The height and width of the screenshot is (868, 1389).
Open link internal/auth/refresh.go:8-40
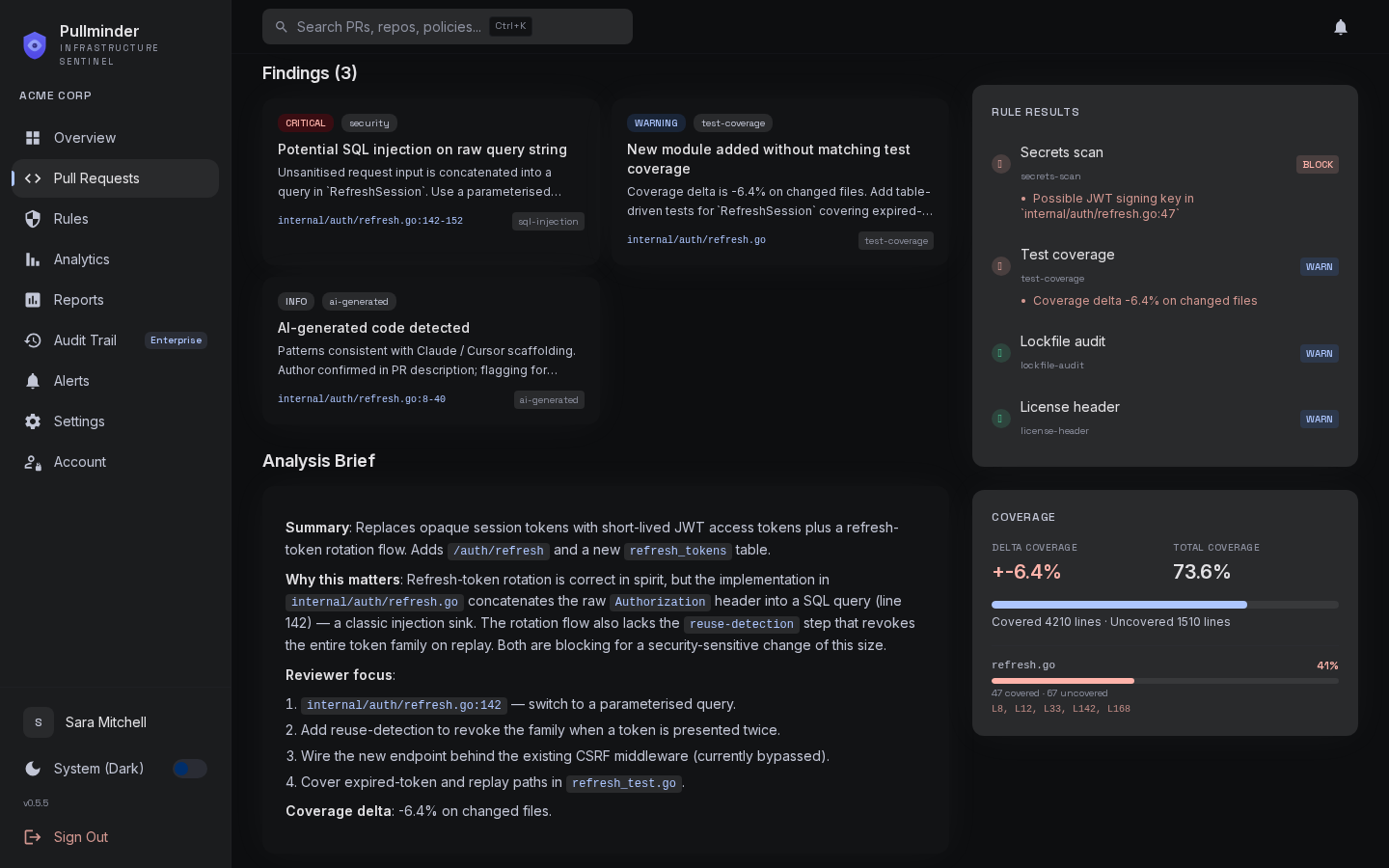pos(362,399)
